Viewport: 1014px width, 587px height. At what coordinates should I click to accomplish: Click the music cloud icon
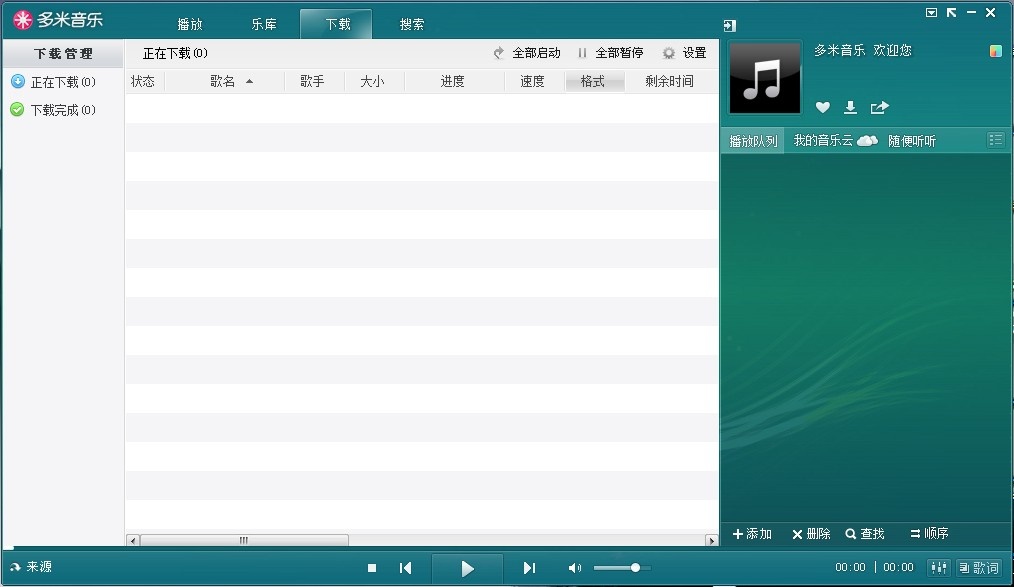click(867, 140)
